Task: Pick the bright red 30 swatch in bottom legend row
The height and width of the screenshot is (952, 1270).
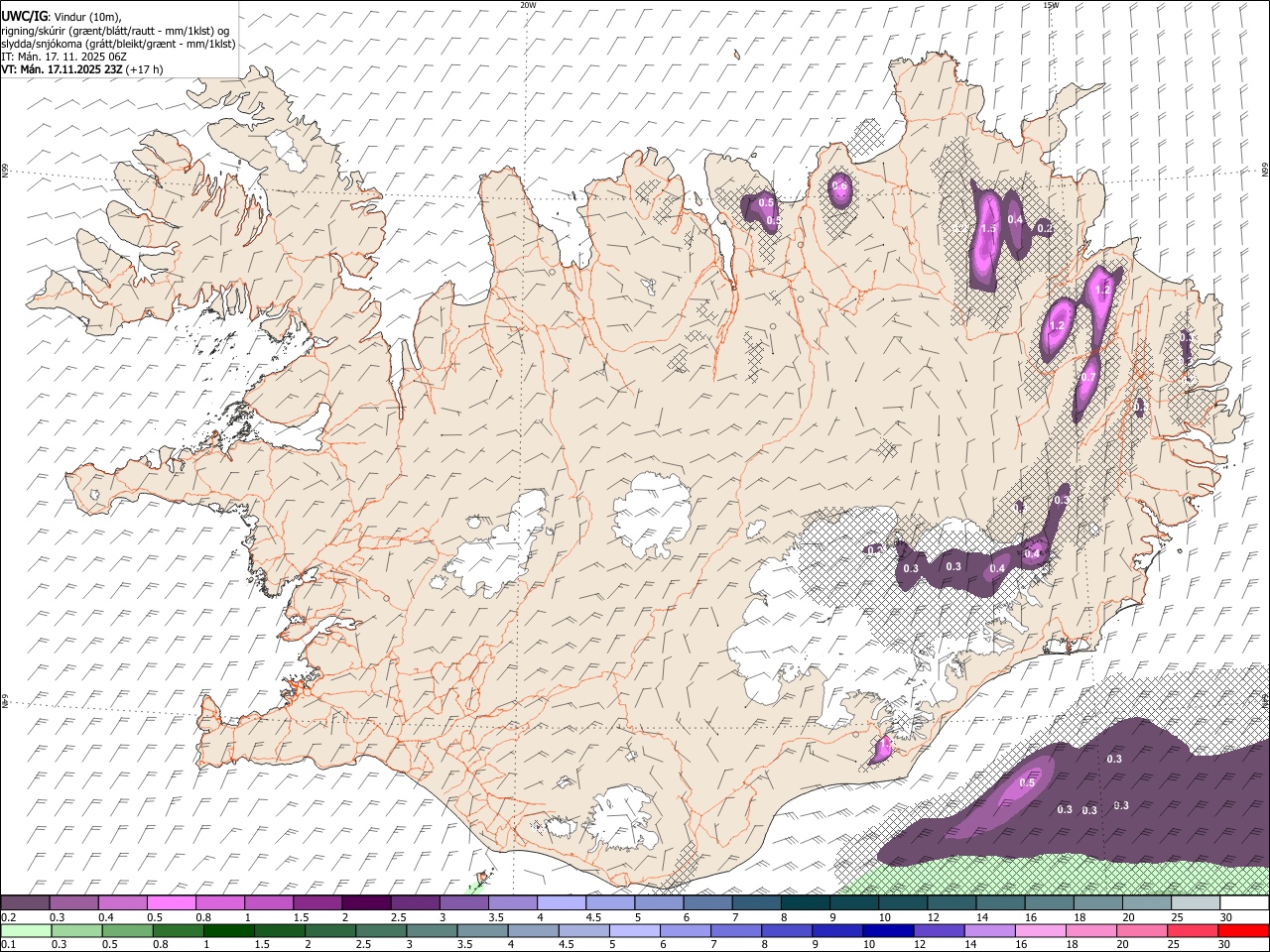Action: tap(1244, 931)
